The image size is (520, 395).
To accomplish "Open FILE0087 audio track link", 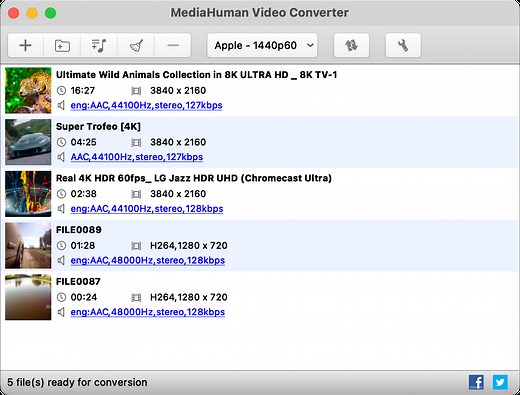I will click(148, 312).
